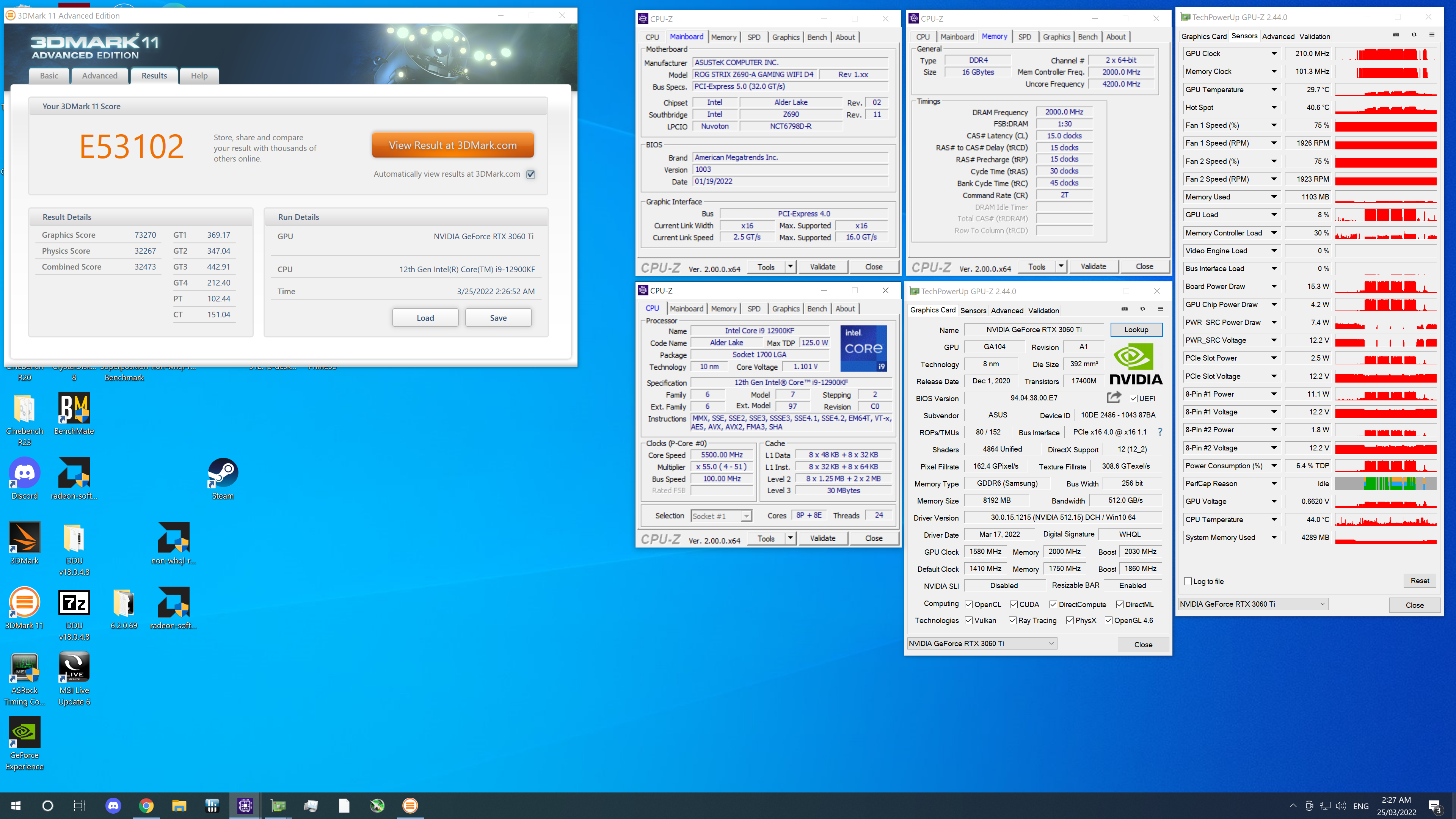
Task: Switch to SPD tab in CPU-Z Mainboard window
Action: point(754,37)
